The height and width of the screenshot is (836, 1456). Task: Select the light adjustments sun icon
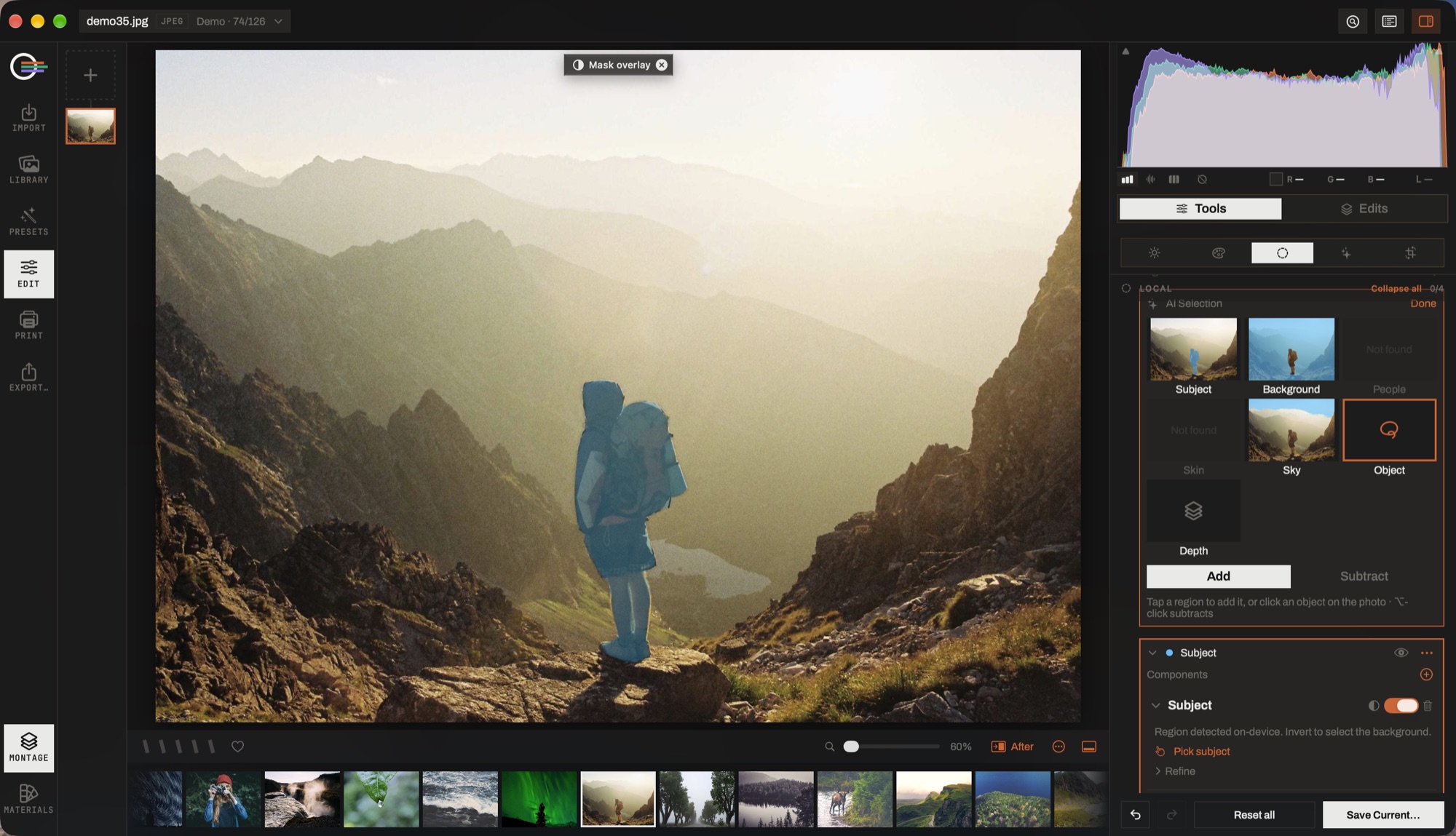1154,252
